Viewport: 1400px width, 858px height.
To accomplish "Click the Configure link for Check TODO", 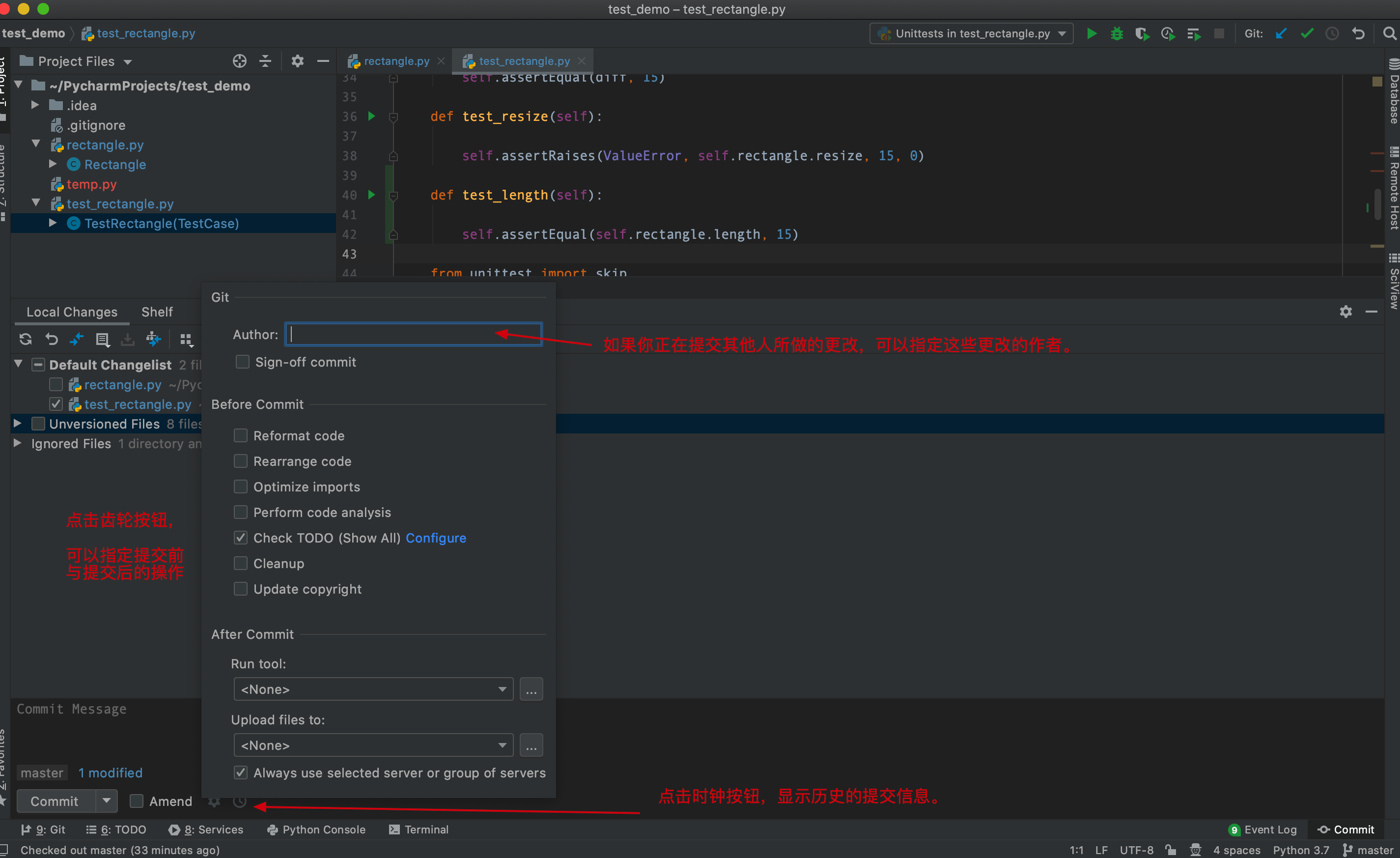I will (436, 538).
